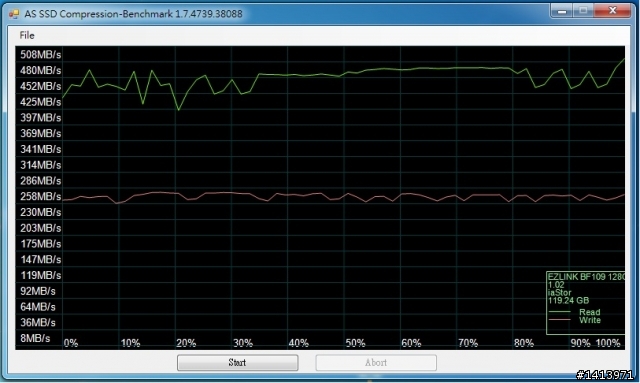This screenshot has height=383, width=640.
Task: Click the 1.02 firmware version text
Action: [x=556, y=285]
